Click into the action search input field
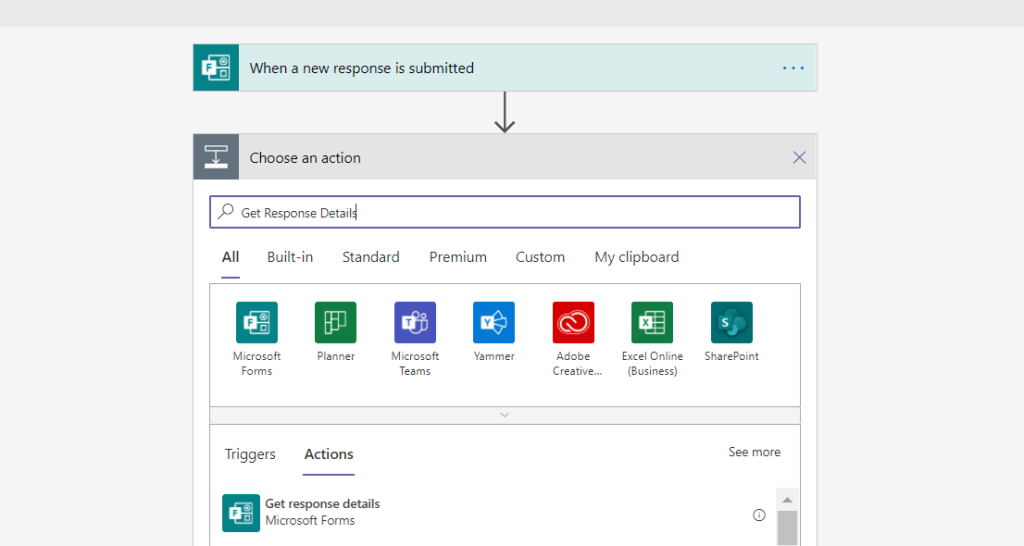This screenshot has height=546, width=1024. click(x=505, y=212)
